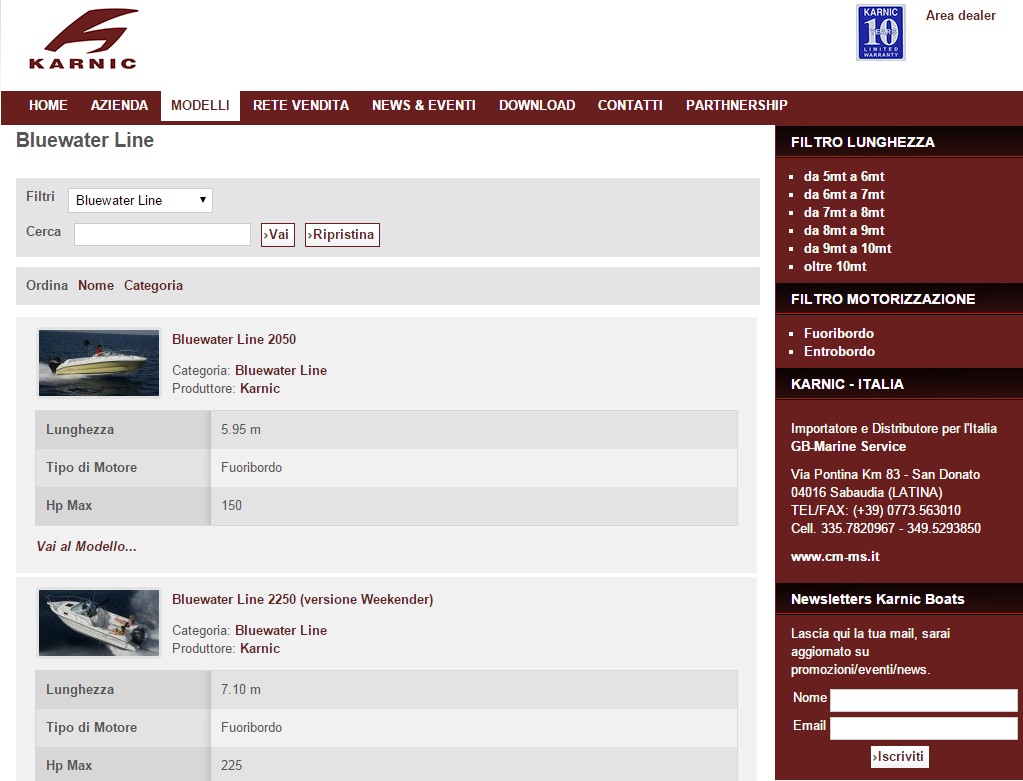The height and width of the screenshot is (781, 1023).
Task: Filter length da 5mt a 6mt
Action: (844, 177)
